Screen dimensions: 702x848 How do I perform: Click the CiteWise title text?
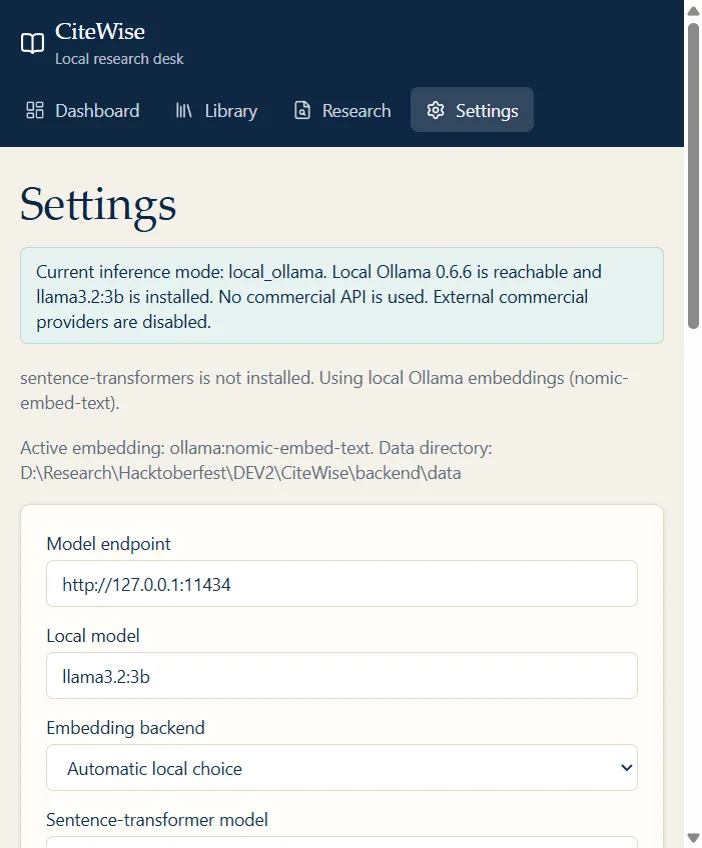(100, 32)
